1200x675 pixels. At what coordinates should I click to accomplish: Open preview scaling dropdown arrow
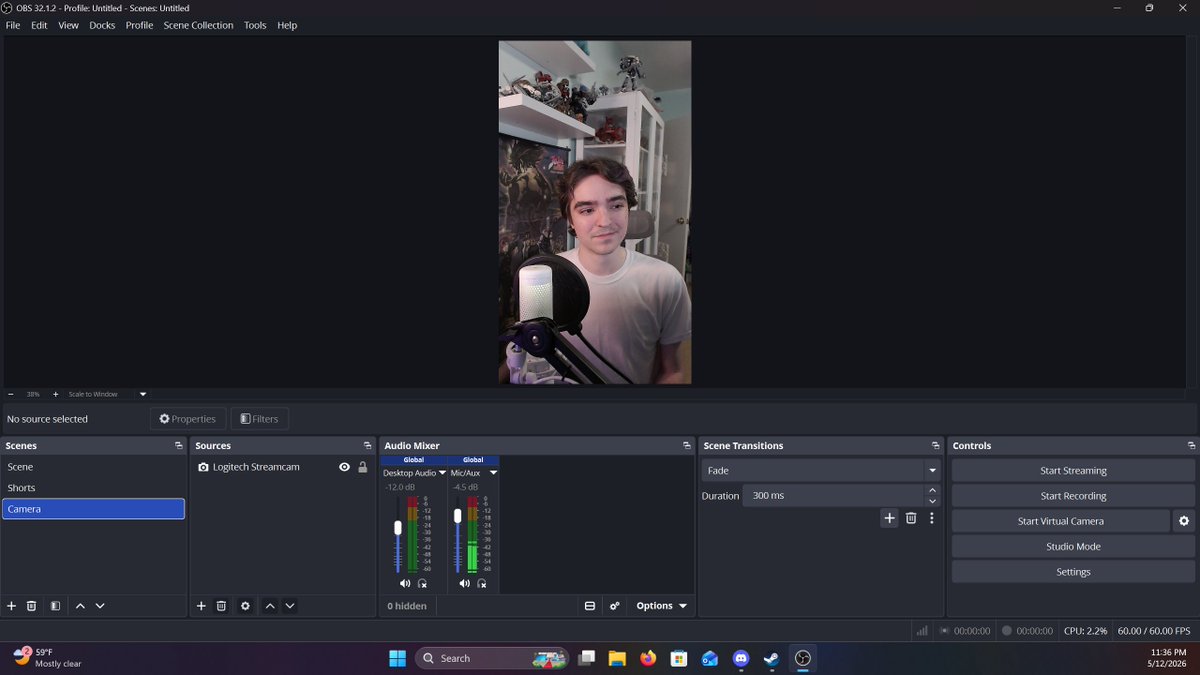[x=143, y=394]
